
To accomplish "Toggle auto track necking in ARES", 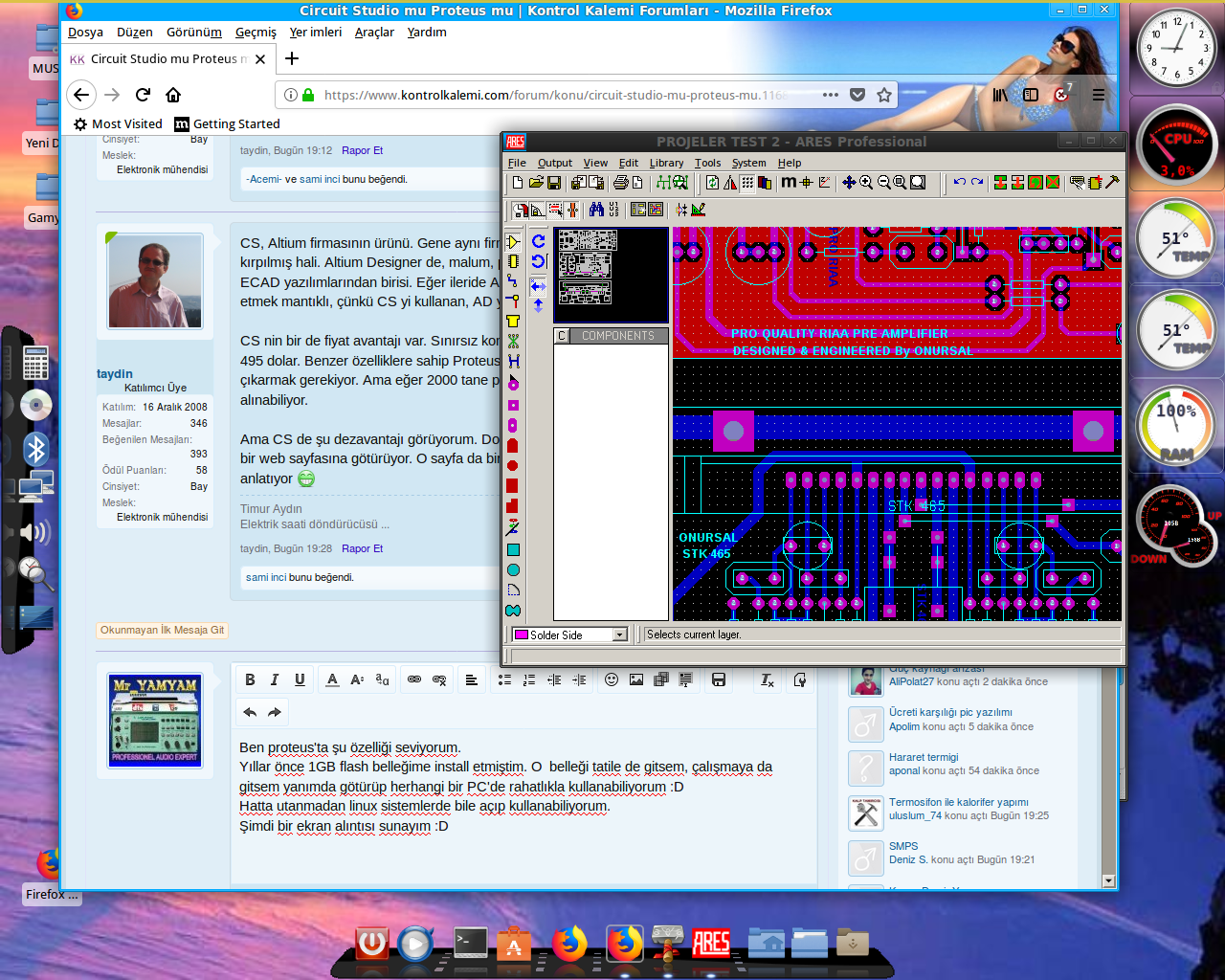I will pos(572,210).
